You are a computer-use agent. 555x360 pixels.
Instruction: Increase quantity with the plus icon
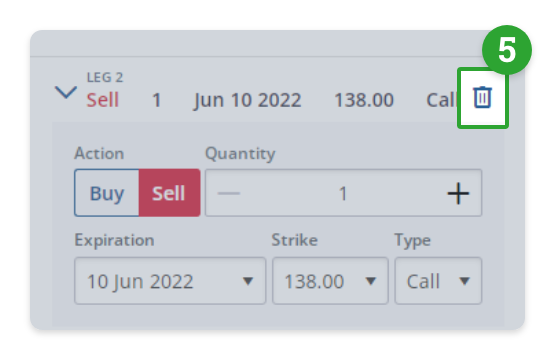coord(458,193)
